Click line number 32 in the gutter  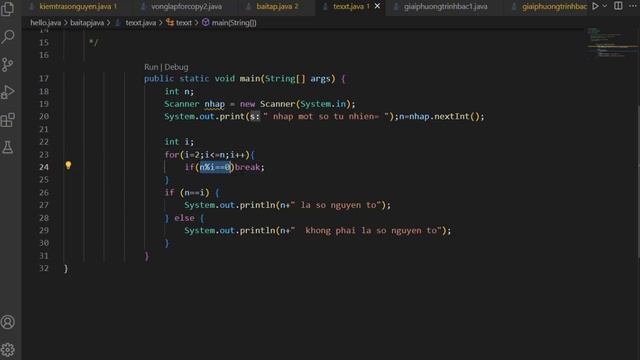44,268
